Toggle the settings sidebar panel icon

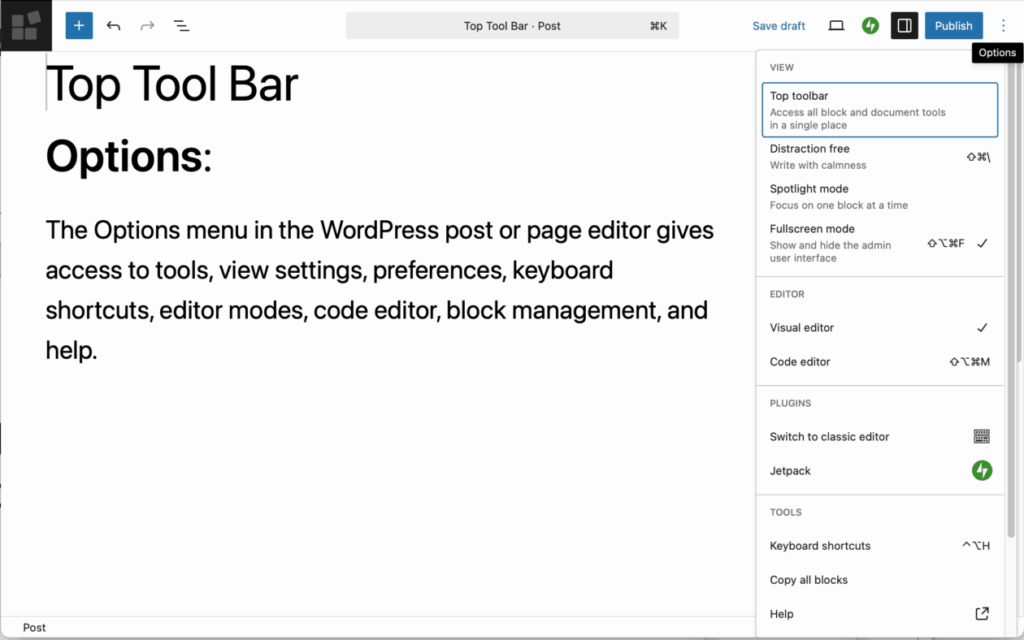point(903,25)
